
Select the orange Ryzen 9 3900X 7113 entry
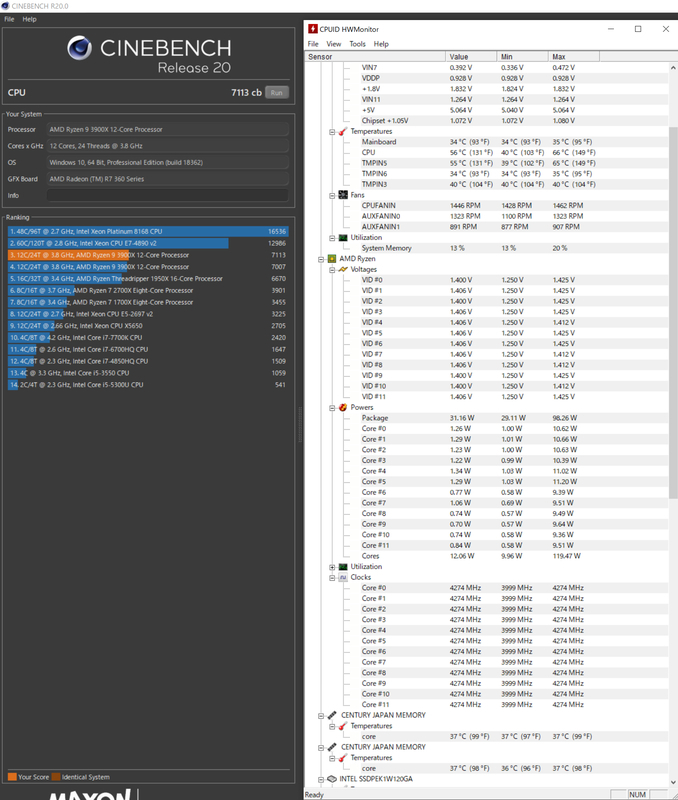148,255
